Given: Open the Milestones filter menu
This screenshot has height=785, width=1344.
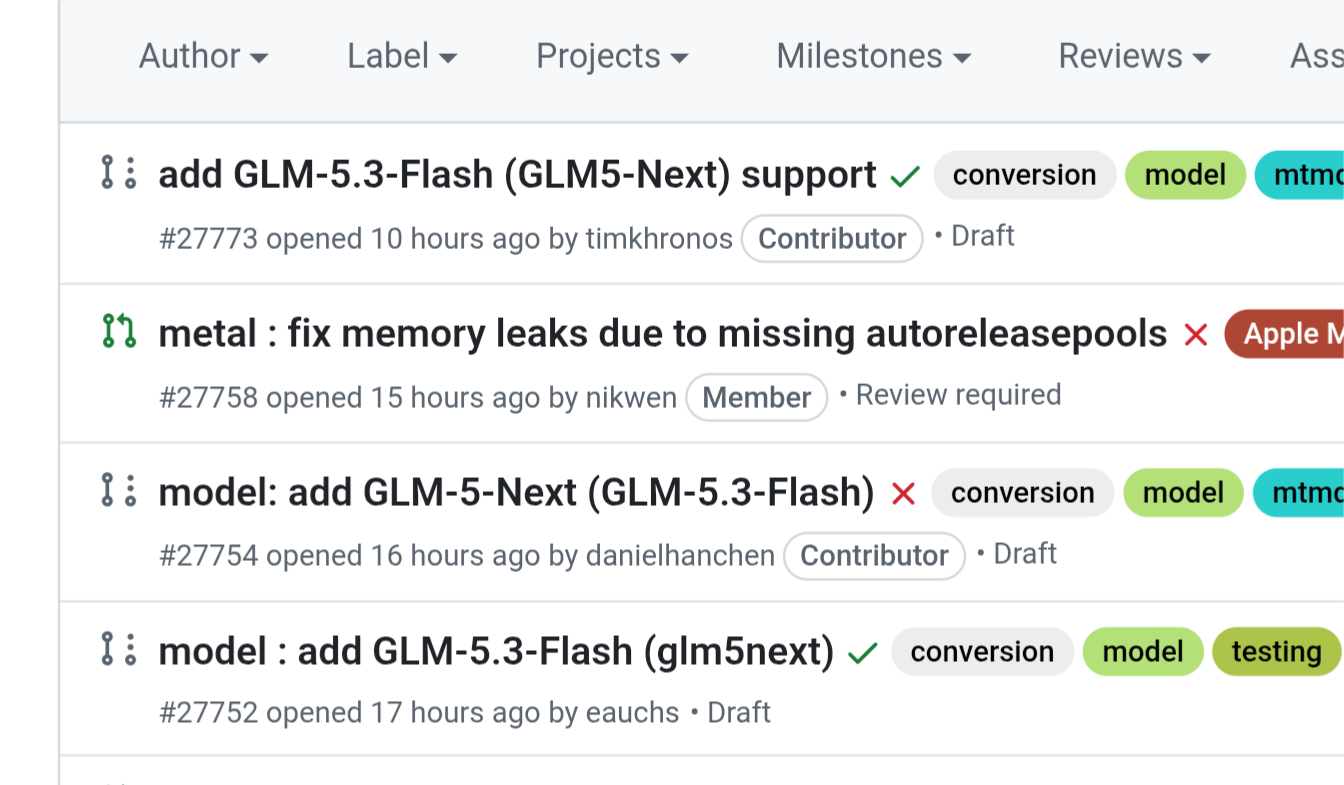Looking at the screenshot, I should pos(874,56).
